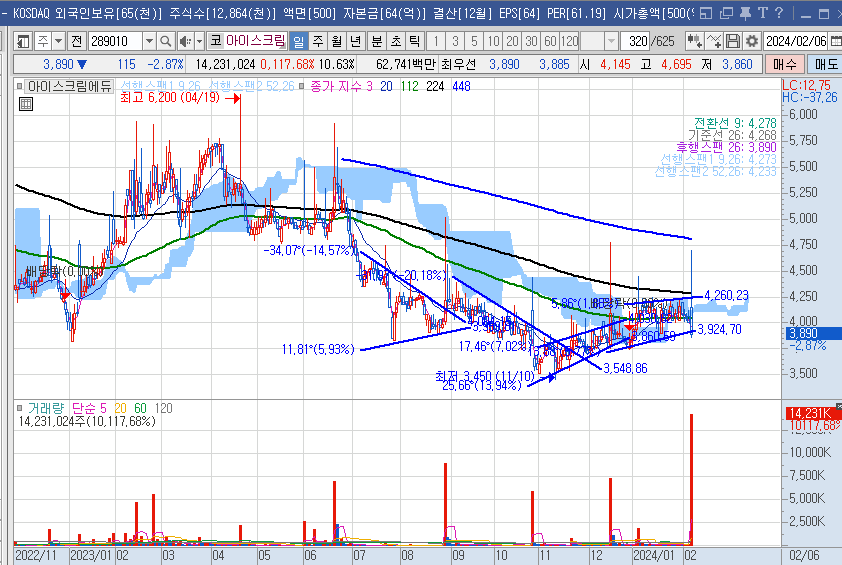Click the speaker sound alert icon
The height and width of the screenshot is (565, 842).
pos(185,41)
